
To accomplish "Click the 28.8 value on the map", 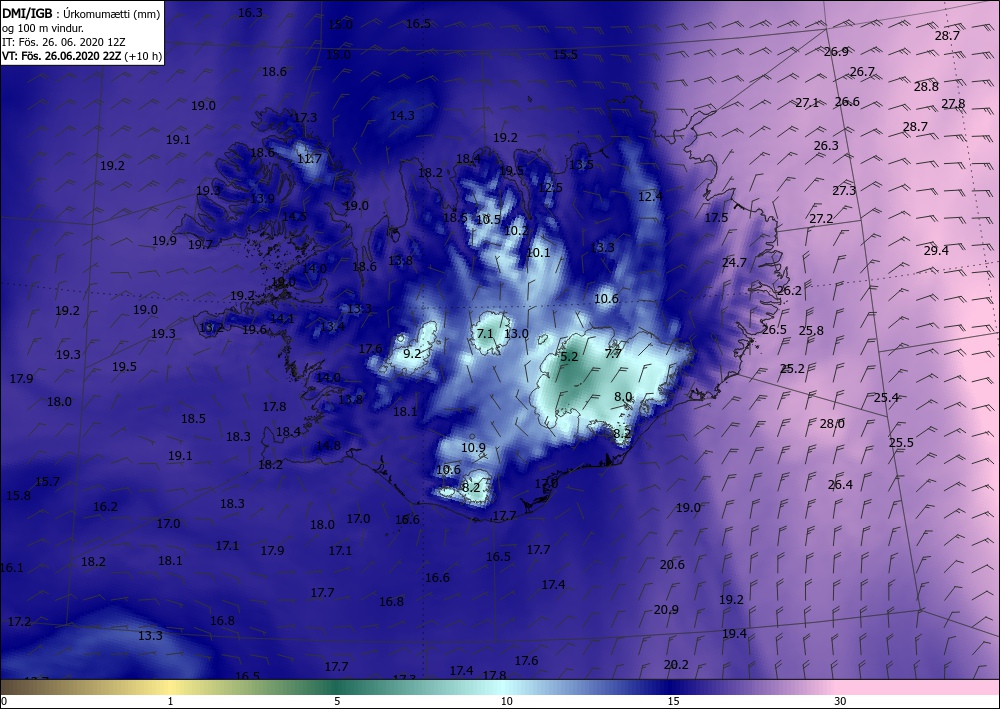I will [926, 86].
